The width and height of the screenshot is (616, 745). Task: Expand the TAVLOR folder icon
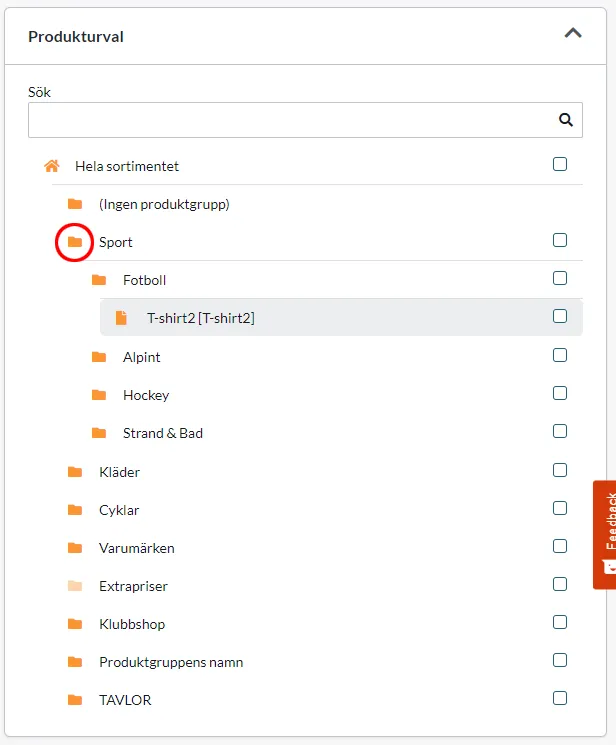point(75,700)
